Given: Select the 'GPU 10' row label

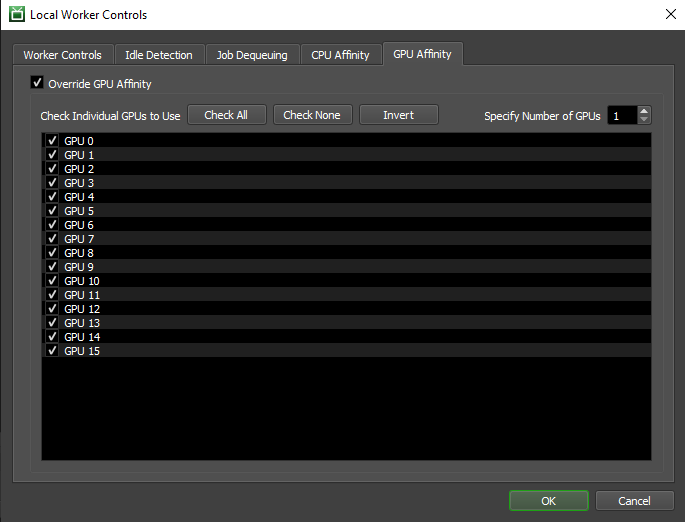Looking at the screenshot, I should pos(82,281).
